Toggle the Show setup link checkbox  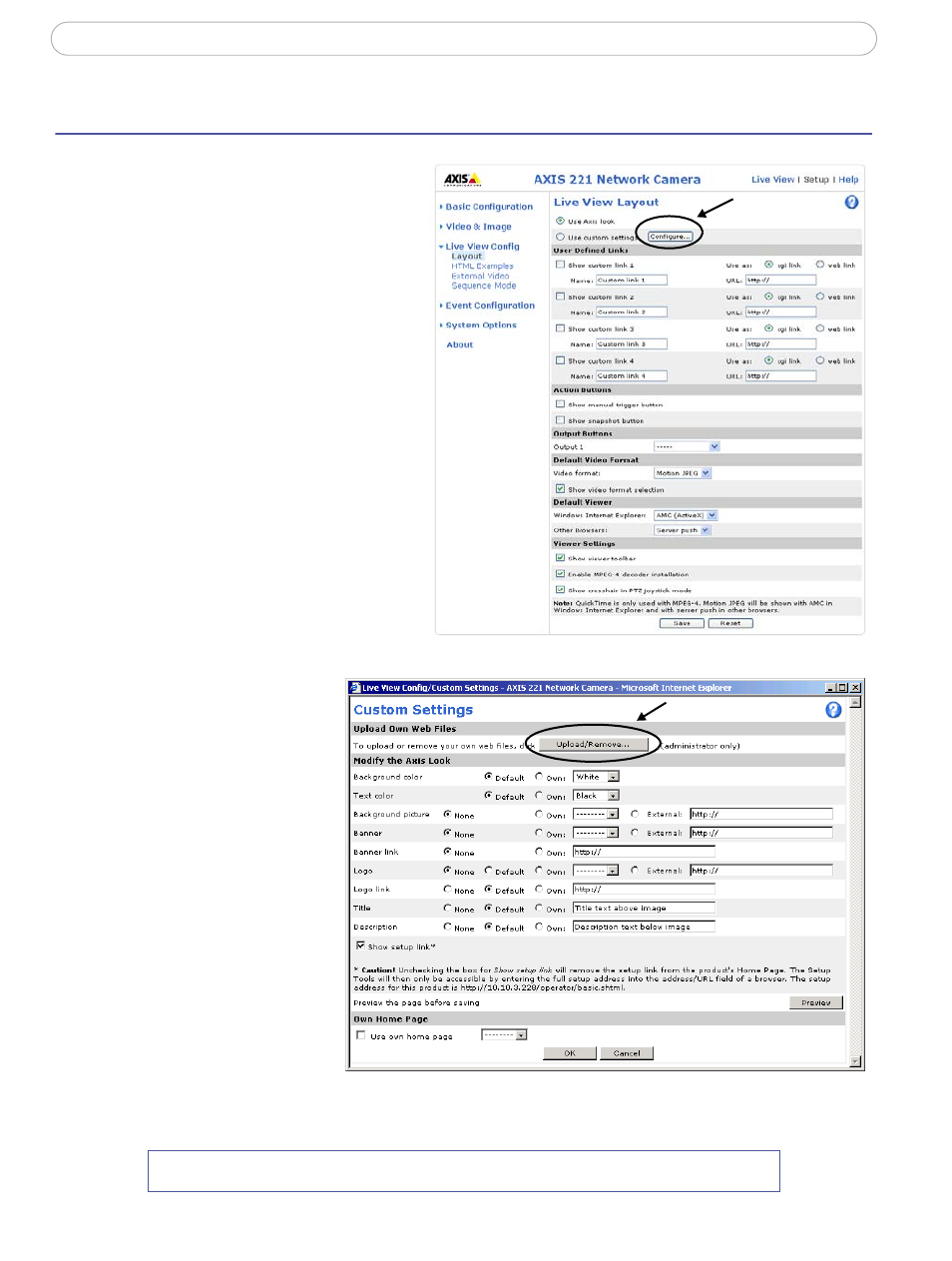coord(360,946)
